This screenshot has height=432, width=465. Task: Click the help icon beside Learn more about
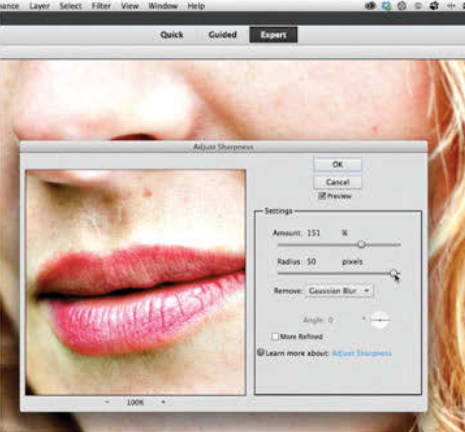(261, 352)
